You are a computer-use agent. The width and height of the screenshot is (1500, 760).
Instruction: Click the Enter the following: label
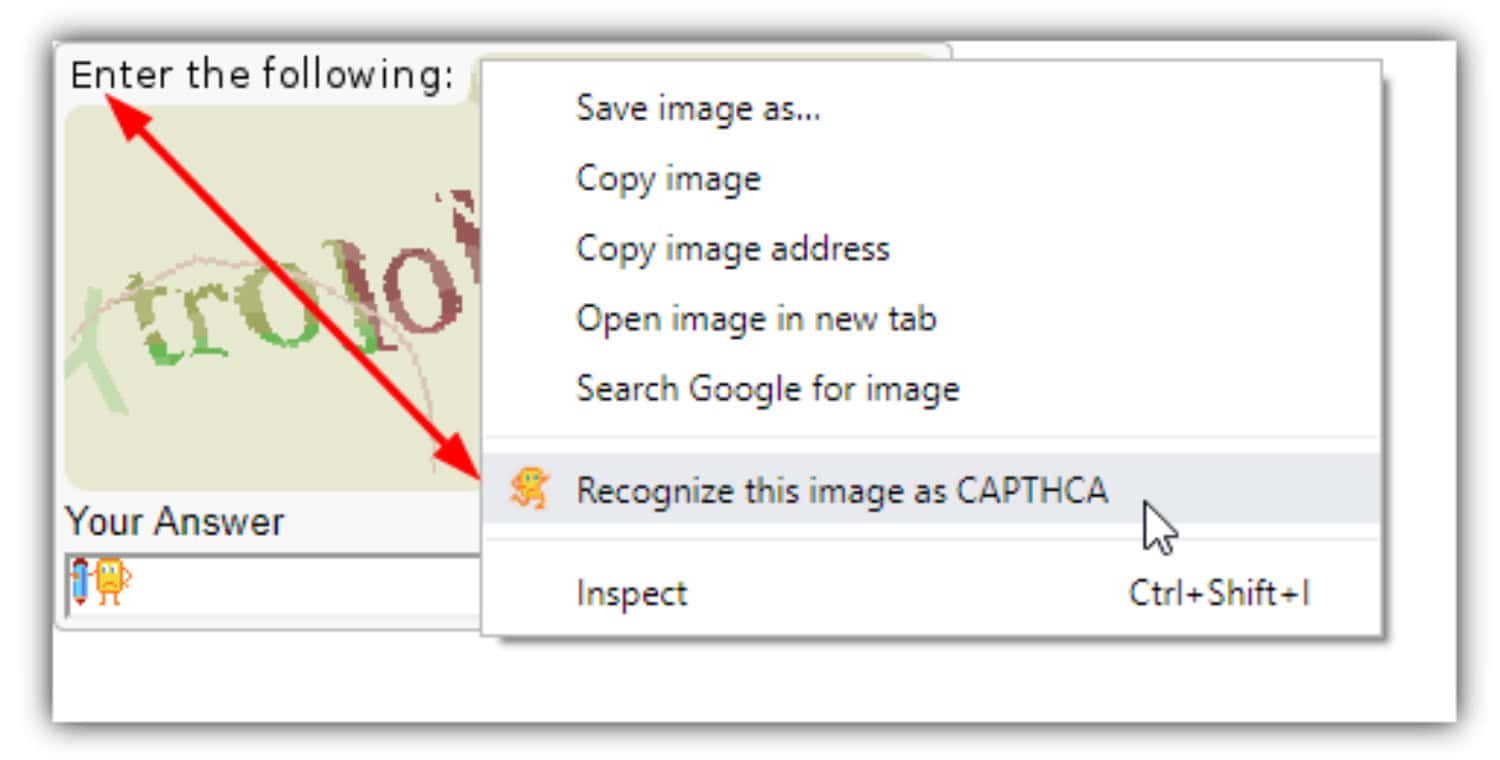click(262, 75)
